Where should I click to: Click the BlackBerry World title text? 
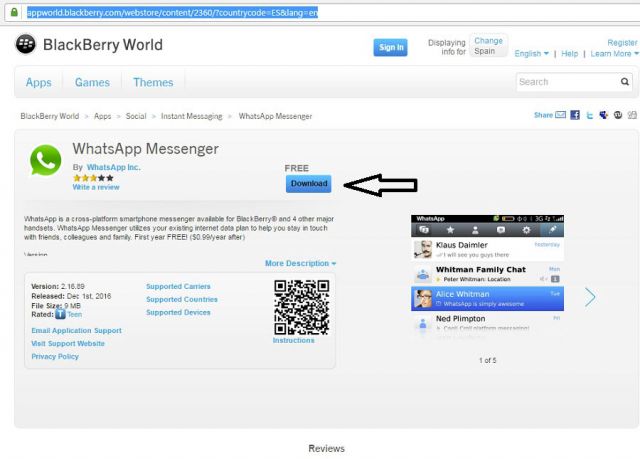click(x=103, y=44)
